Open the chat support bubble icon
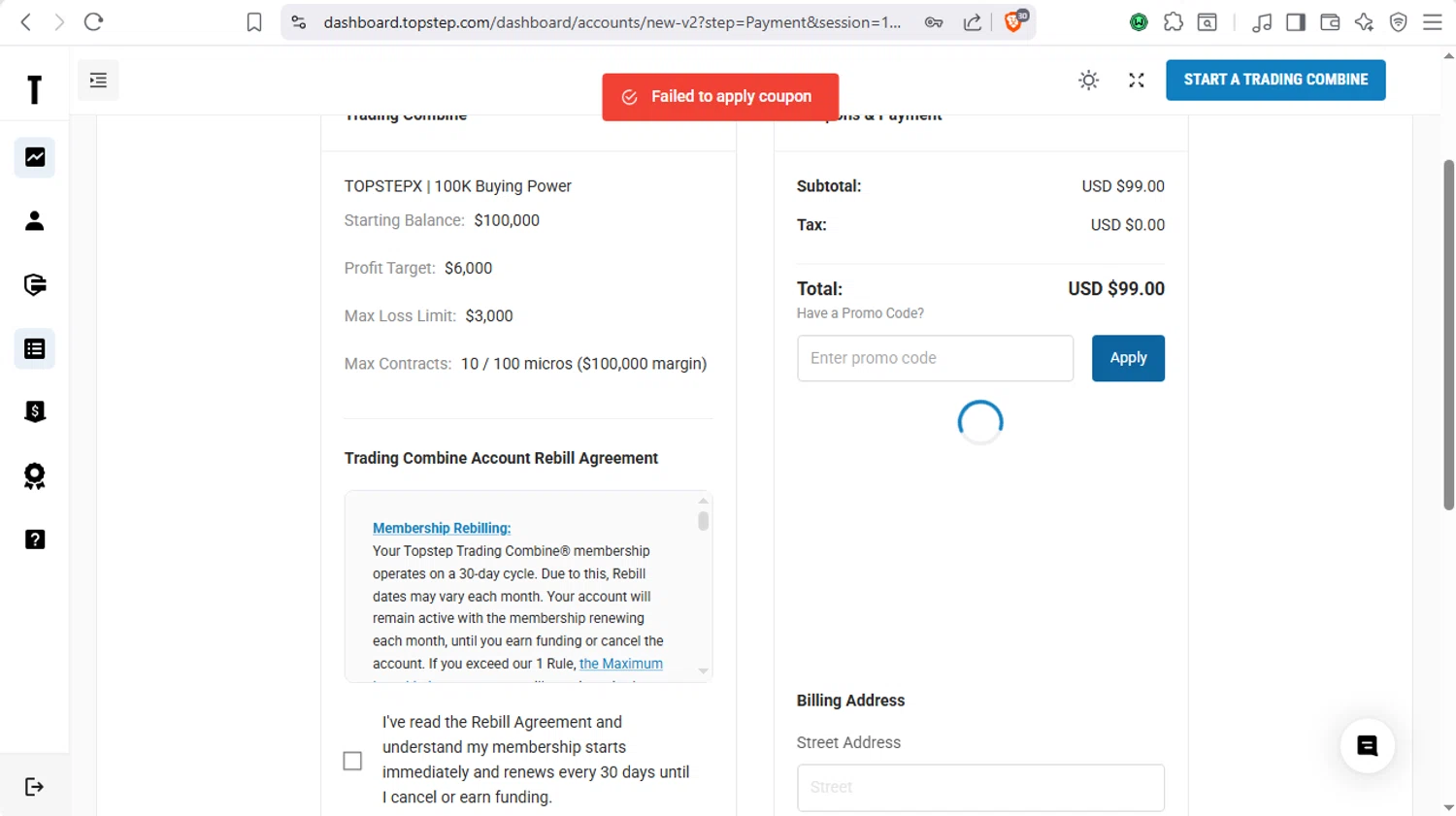The image size is (1456, 816). coord(1368,746)
